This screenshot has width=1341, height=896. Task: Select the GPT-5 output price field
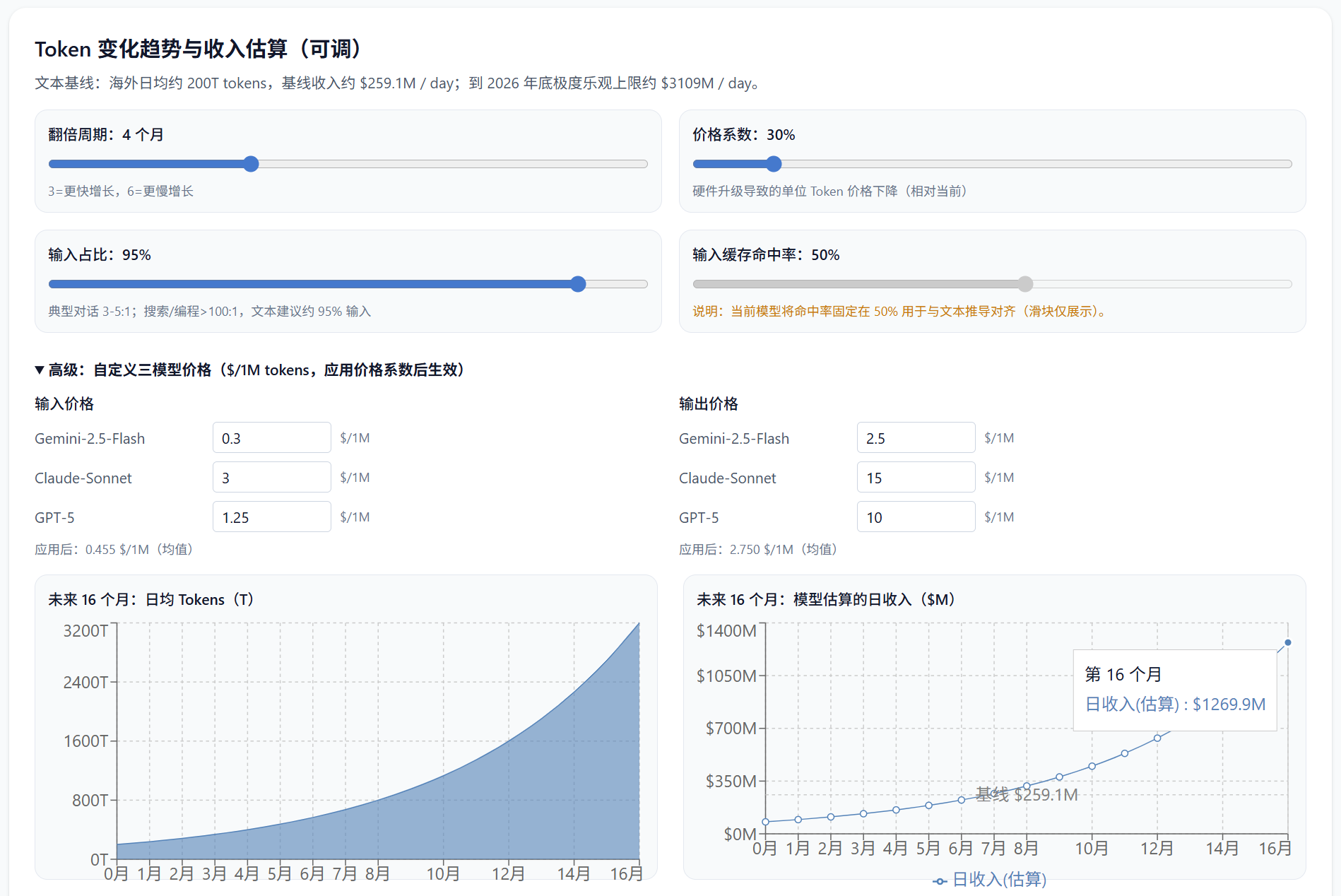[916, 517]
